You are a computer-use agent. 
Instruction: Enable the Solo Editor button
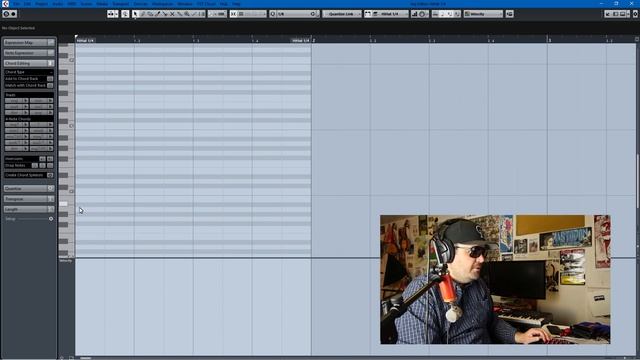pos(6,14)
